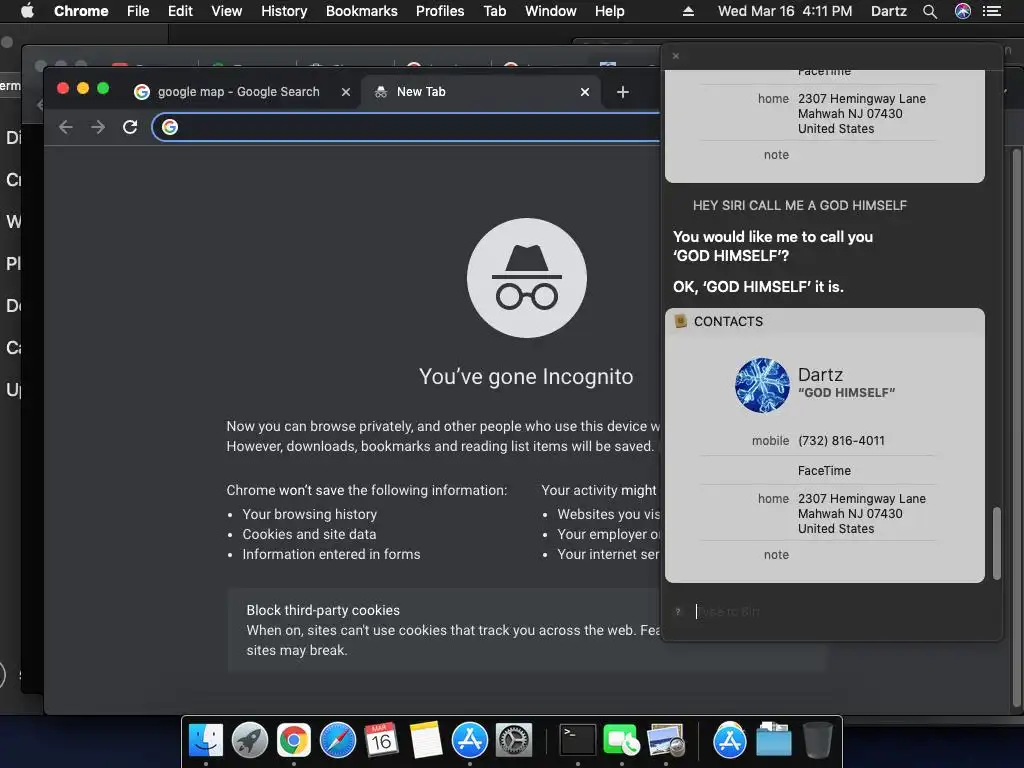Open the File menu

[x=138, y=11]
